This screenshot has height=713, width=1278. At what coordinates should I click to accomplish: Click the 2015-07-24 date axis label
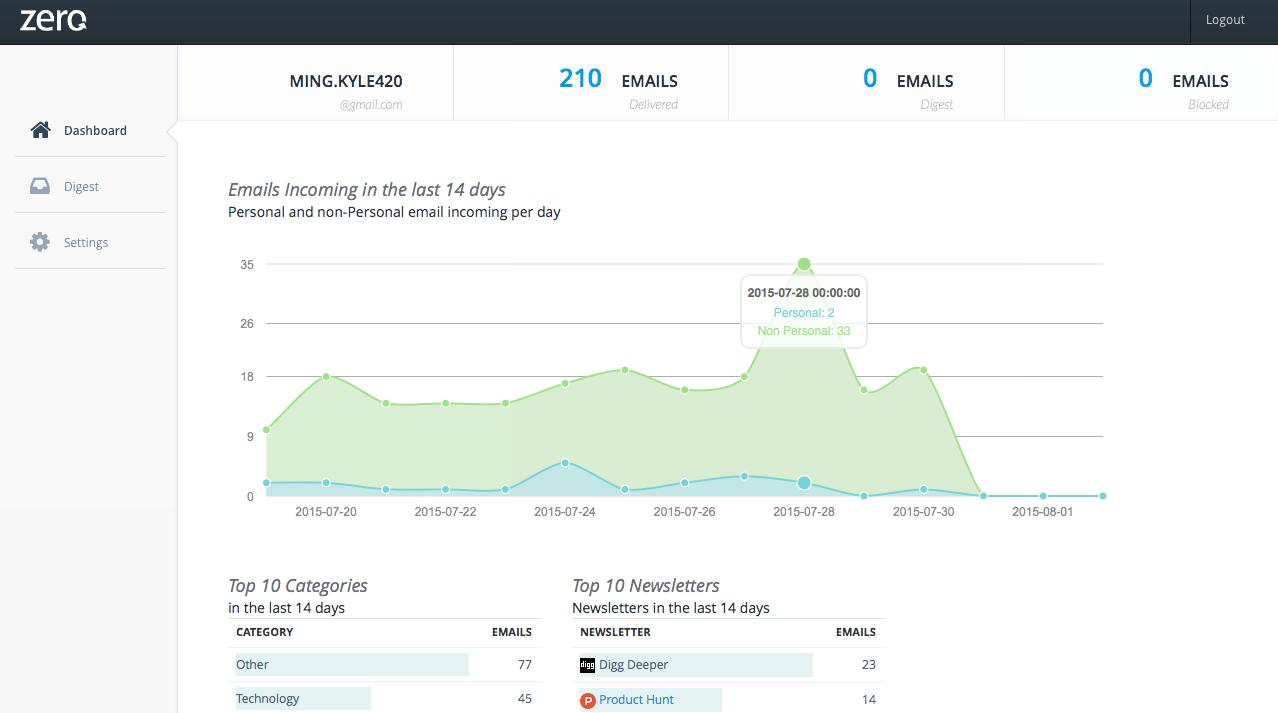tap(565, 512)
